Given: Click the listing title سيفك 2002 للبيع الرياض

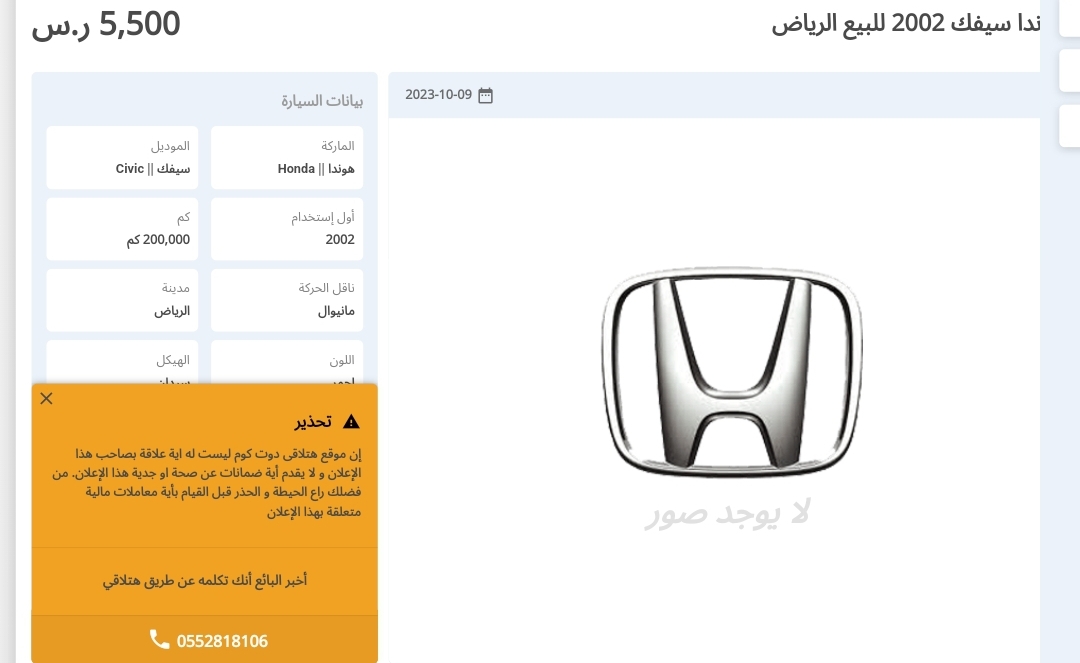Looking at the screenshot, I should 905,23.
